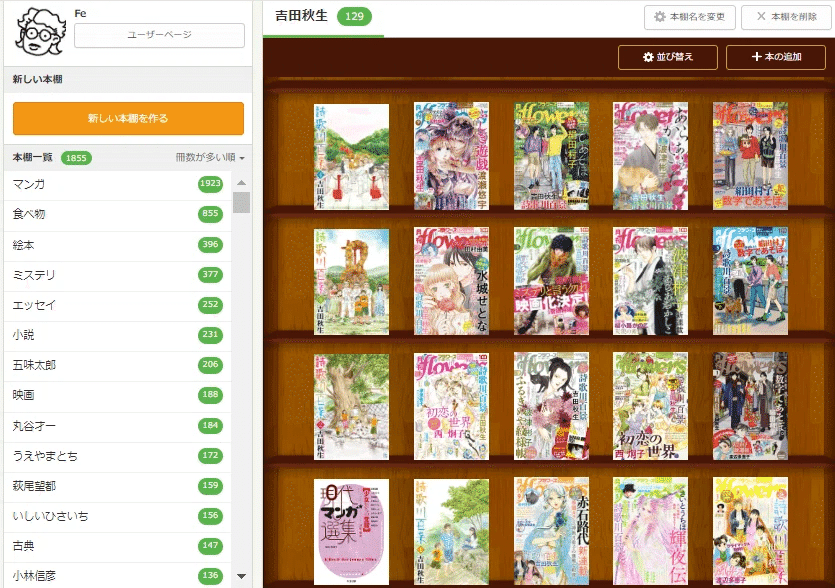Open the 映画 bookshelf row
The height and width of the screenshot is (588, 835).
tap(118, 395)
